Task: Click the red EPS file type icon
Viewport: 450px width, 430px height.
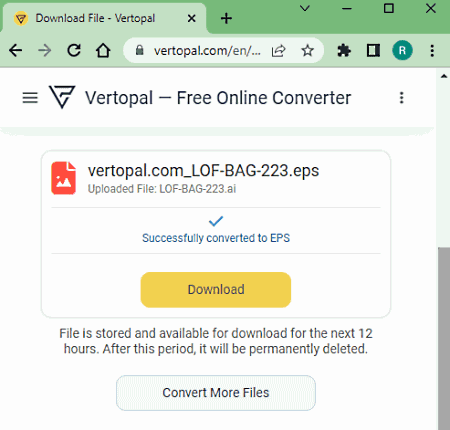Action: (63, 178)
